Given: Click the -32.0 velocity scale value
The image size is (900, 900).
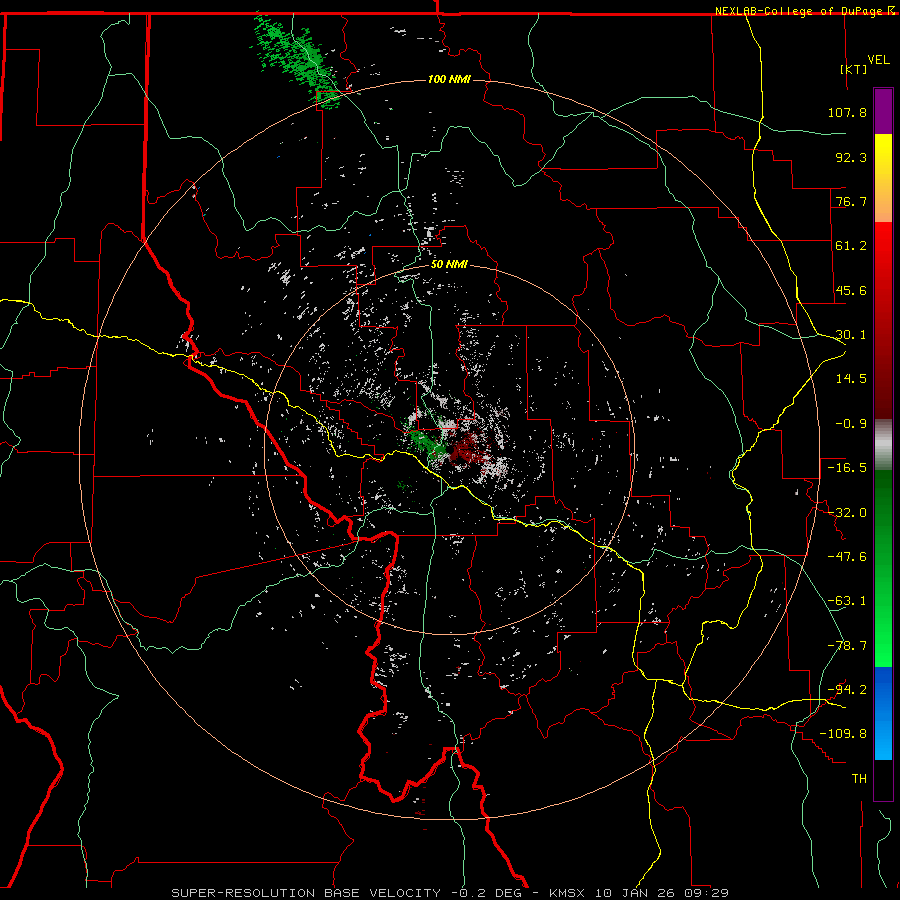Looking at the screenshot, I should [x=847, y=513].
